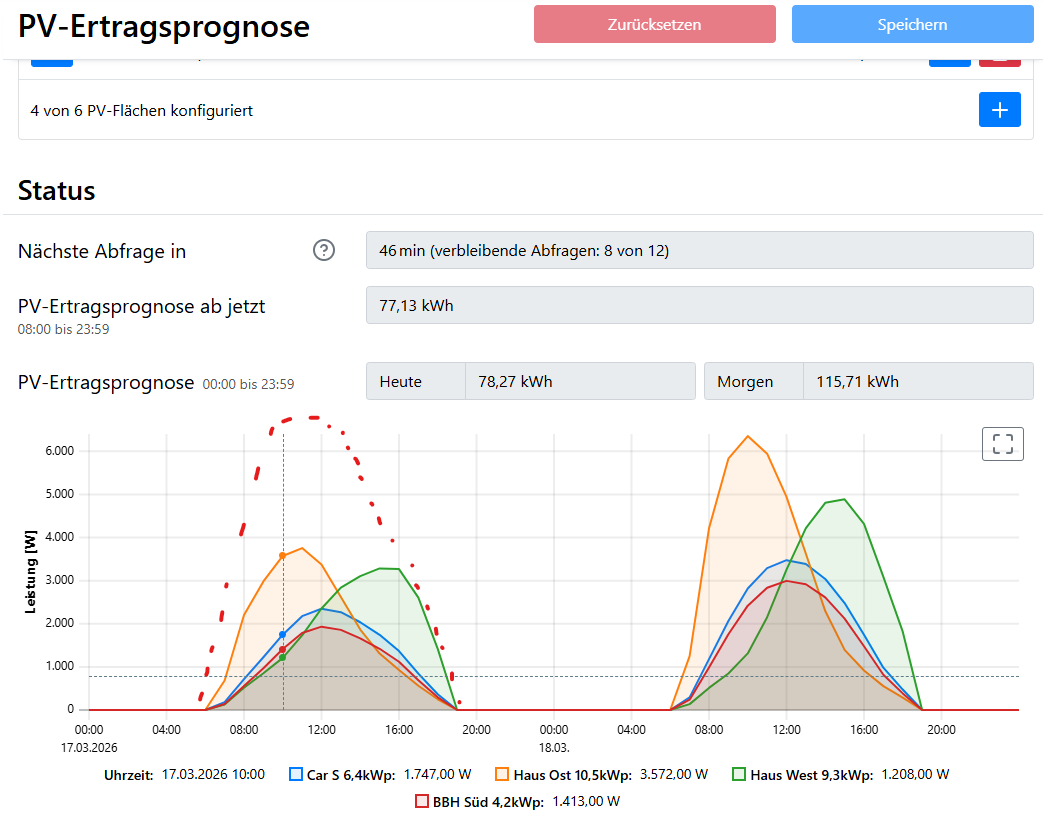
Task: Click the dashed time marker at 10:00
Action: pos(283,570)
